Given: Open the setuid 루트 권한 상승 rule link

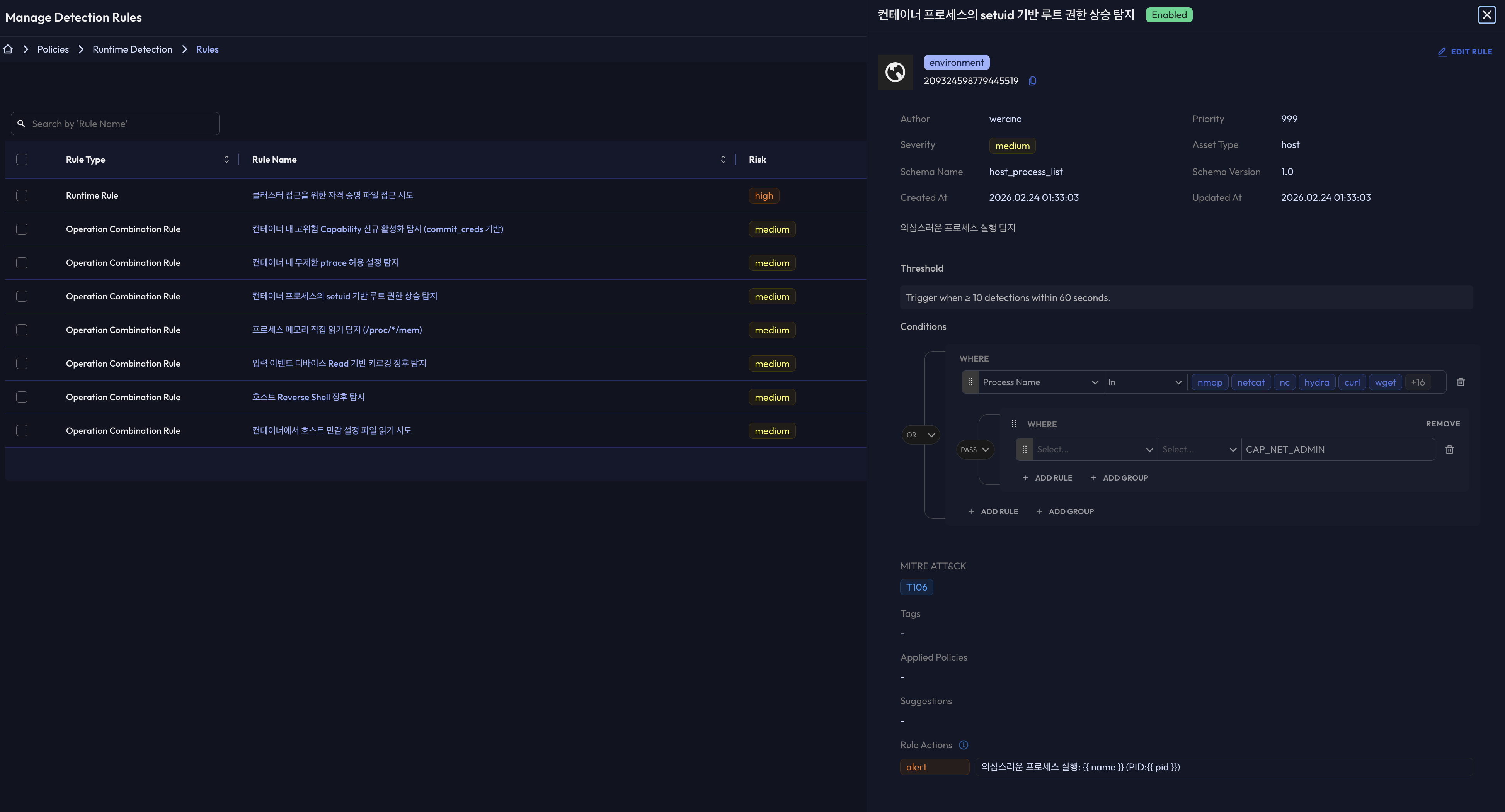Looking at the screenshot, I should pos(345,297).
